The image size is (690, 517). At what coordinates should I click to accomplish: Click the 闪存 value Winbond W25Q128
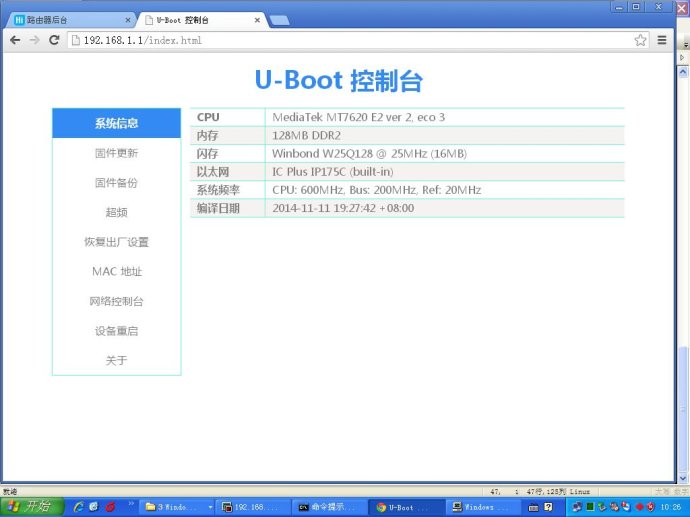(369, 154)
